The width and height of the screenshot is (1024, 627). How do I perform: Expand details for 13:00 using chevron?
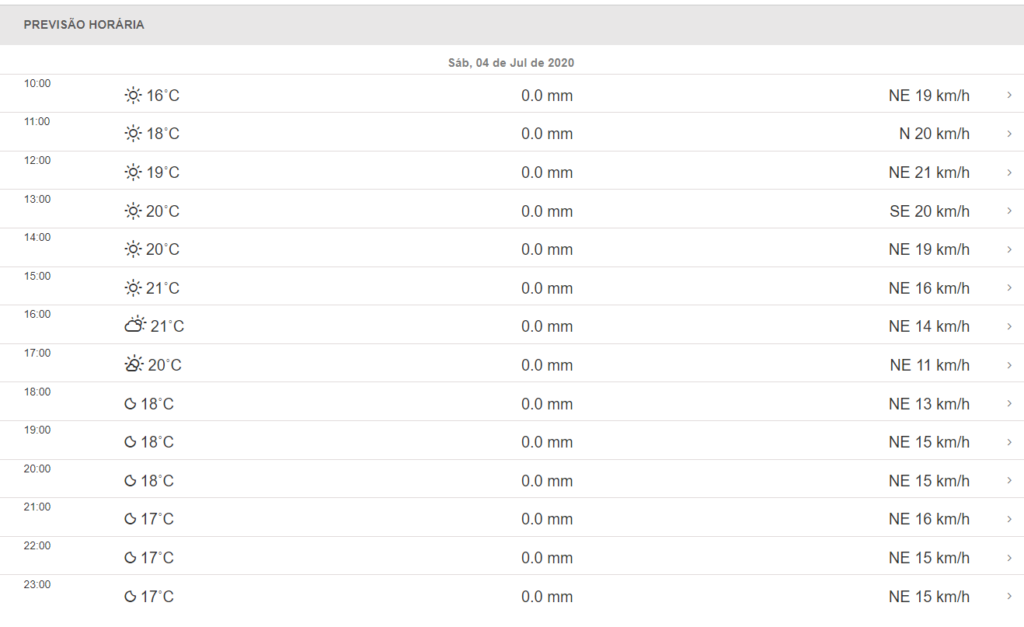click(1009, 211)
